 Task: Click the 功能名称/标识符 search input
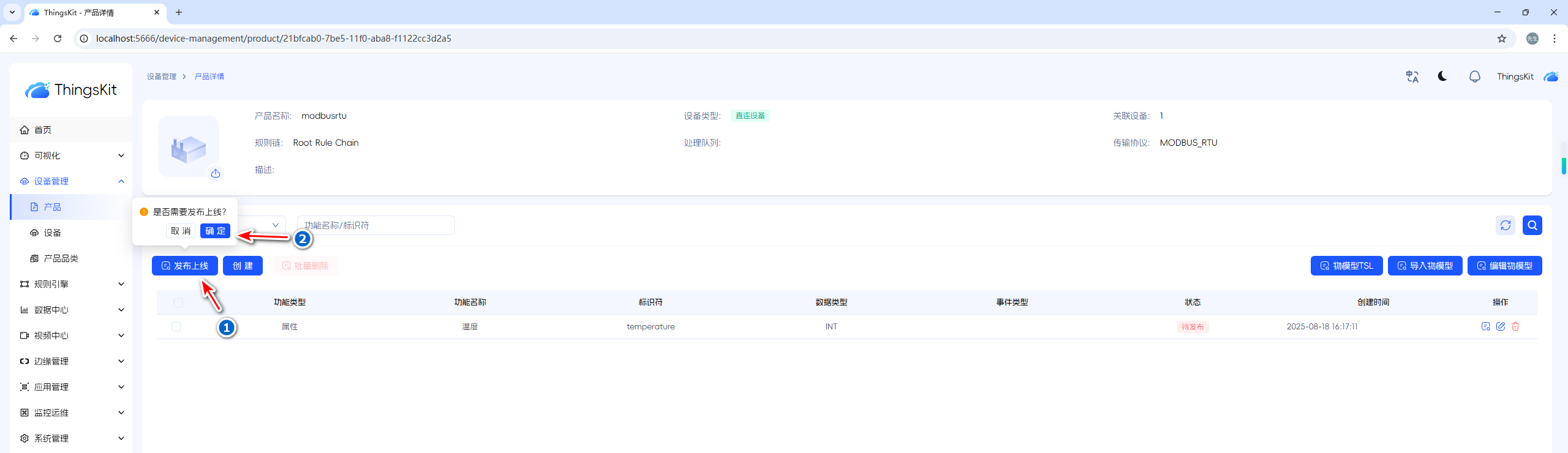(375, 225)
